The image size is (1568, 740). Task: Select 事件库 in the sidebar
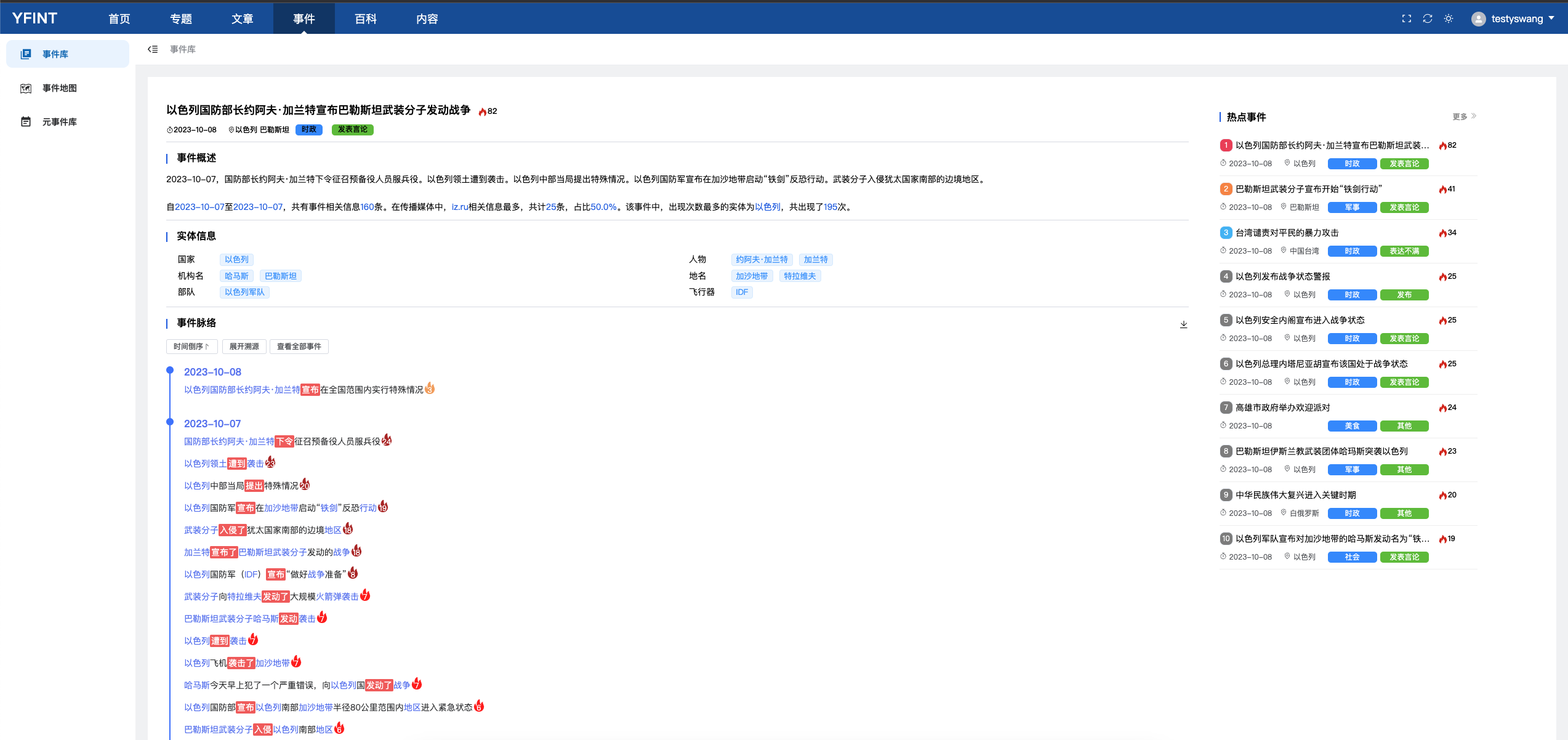click(x=55, y=54)
